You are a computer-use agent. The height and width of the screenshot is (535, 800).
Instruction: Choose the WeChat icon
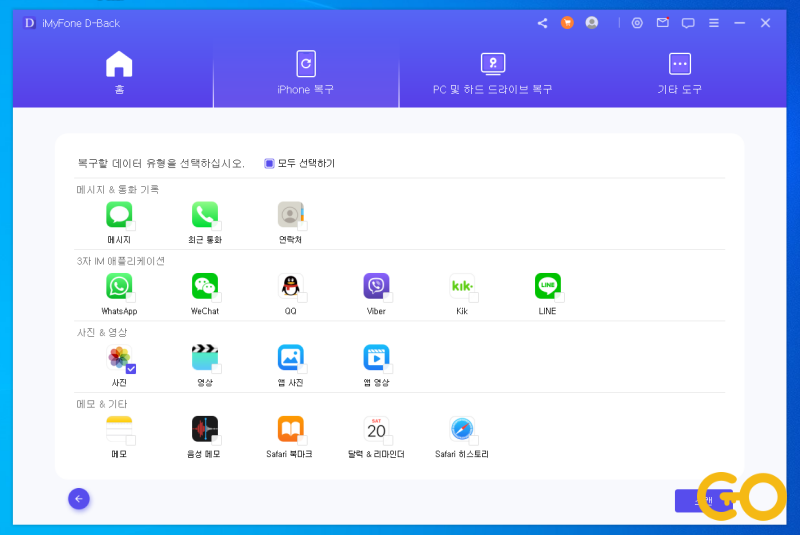(x=205, y=286)
